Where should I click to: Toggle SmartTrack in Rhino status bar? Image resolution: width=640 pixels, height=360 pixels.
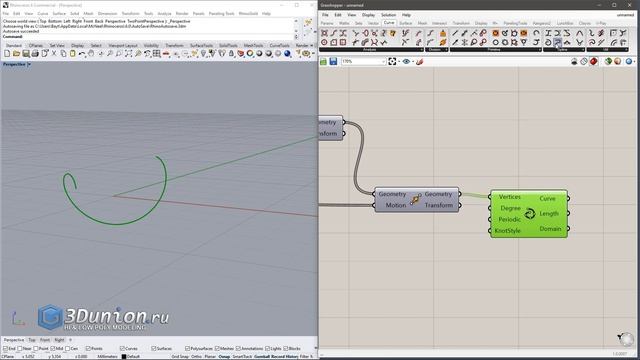pos(242,357)
